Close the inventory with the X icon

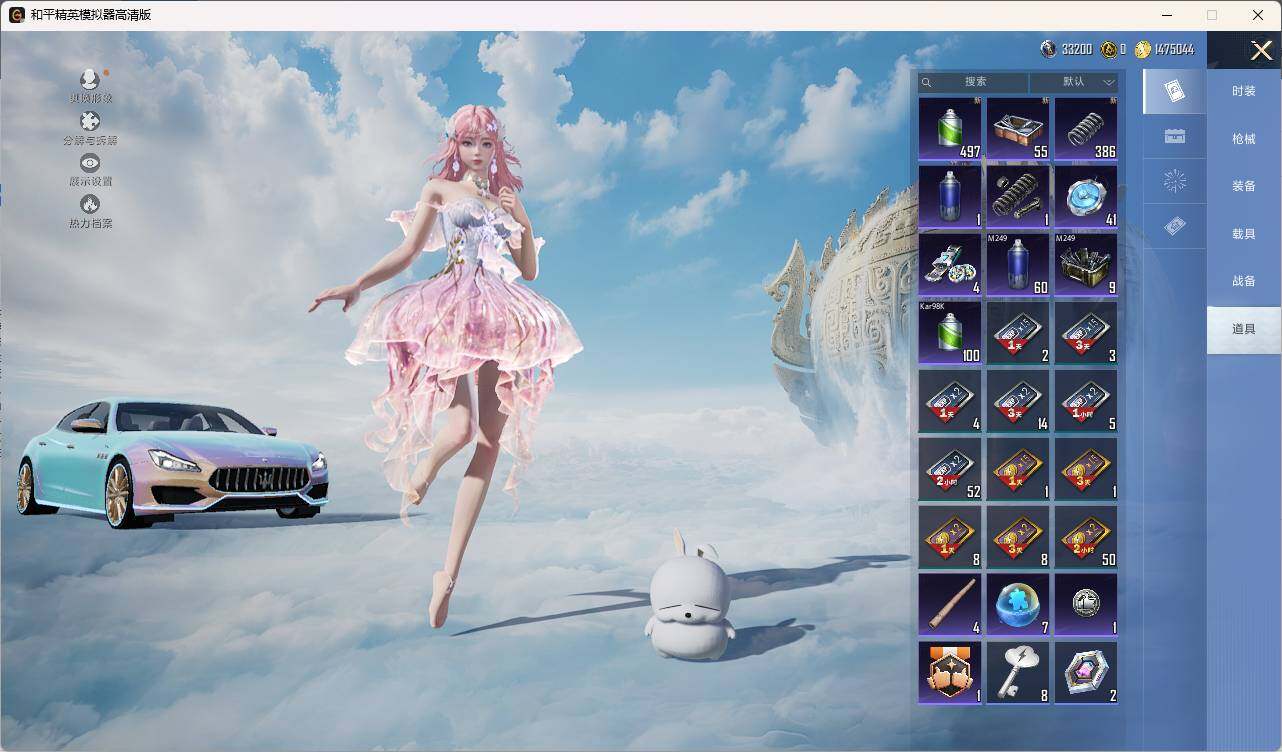point(1261,50)
